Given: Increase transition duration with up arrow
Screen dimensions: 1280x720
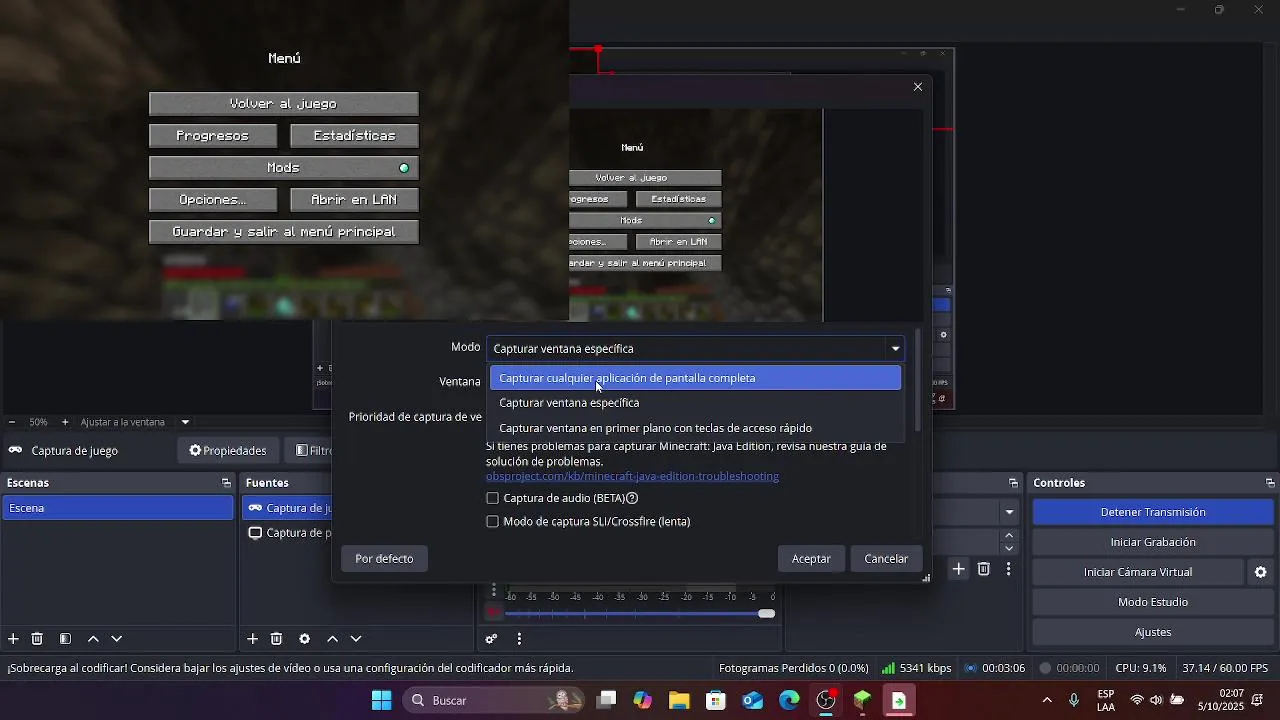Looking at the screenshot, I should point(1009,536).
